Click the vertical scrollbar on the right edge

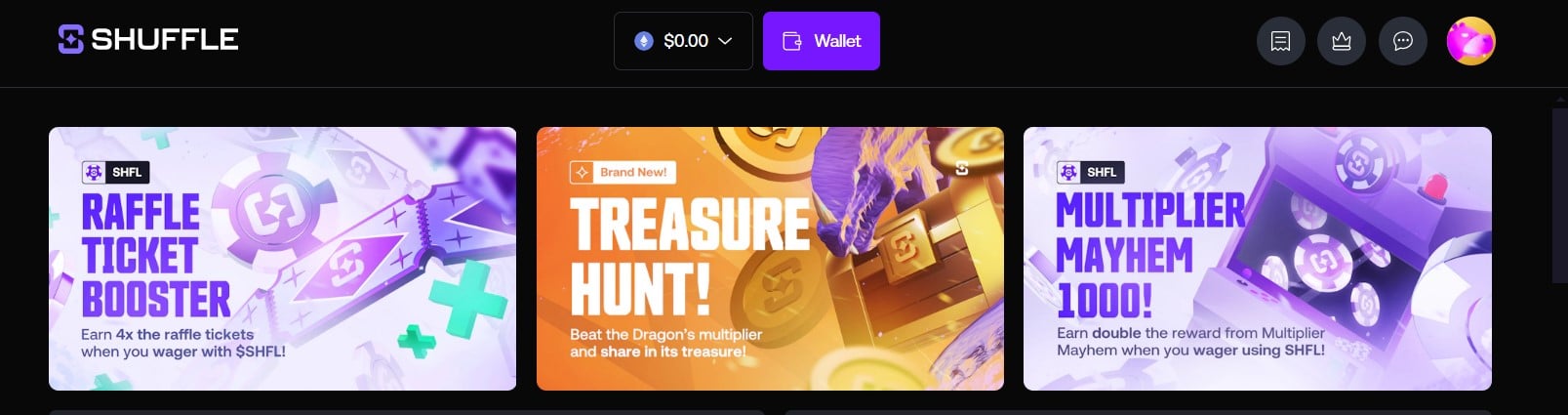[x=1559, y=195]
